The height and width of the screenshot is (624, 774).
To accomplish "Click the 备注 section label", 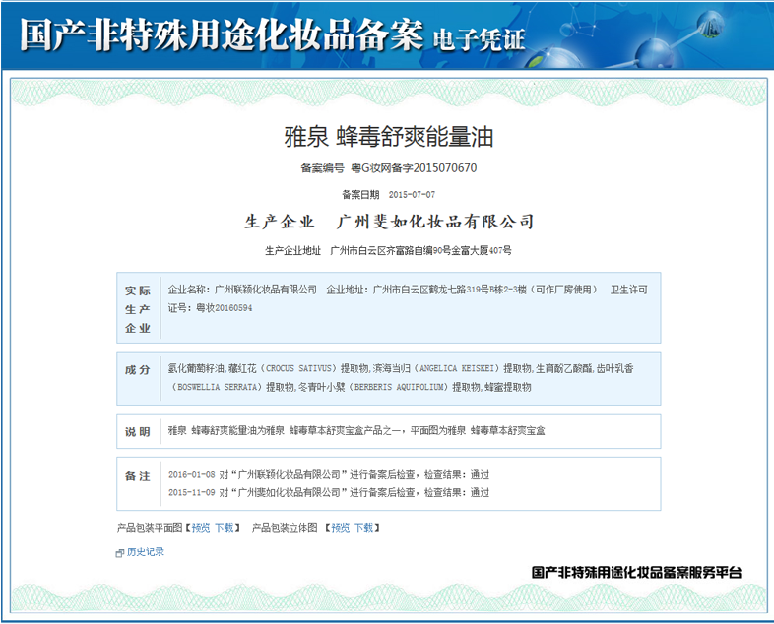I will [x=138, y=476].
